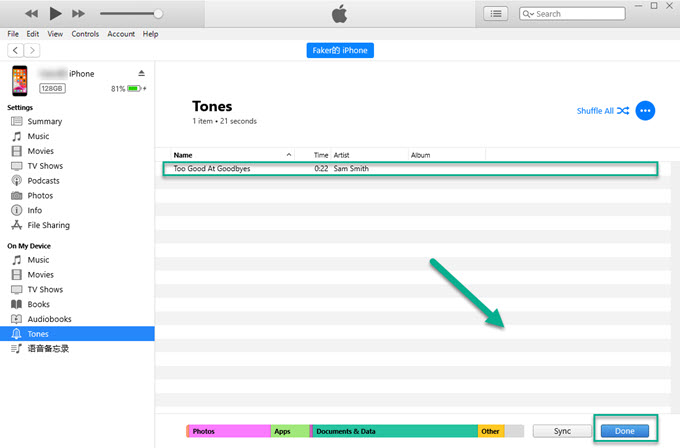The image size is (680, 448).
Task: Select Movies under On My Device
Action: pos(40,275)
